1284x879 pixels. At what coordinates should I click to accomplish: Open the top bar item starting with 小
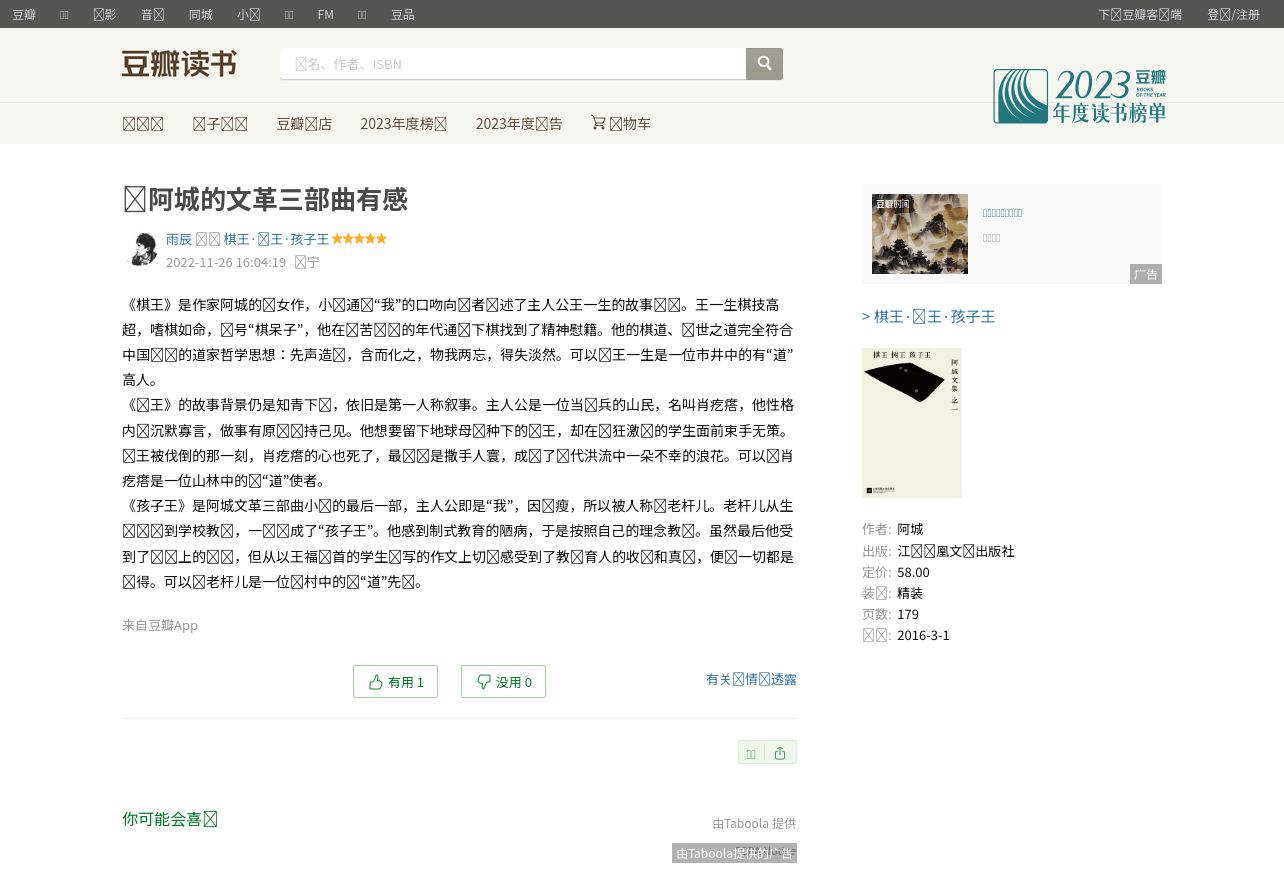[x=249, y=14]
